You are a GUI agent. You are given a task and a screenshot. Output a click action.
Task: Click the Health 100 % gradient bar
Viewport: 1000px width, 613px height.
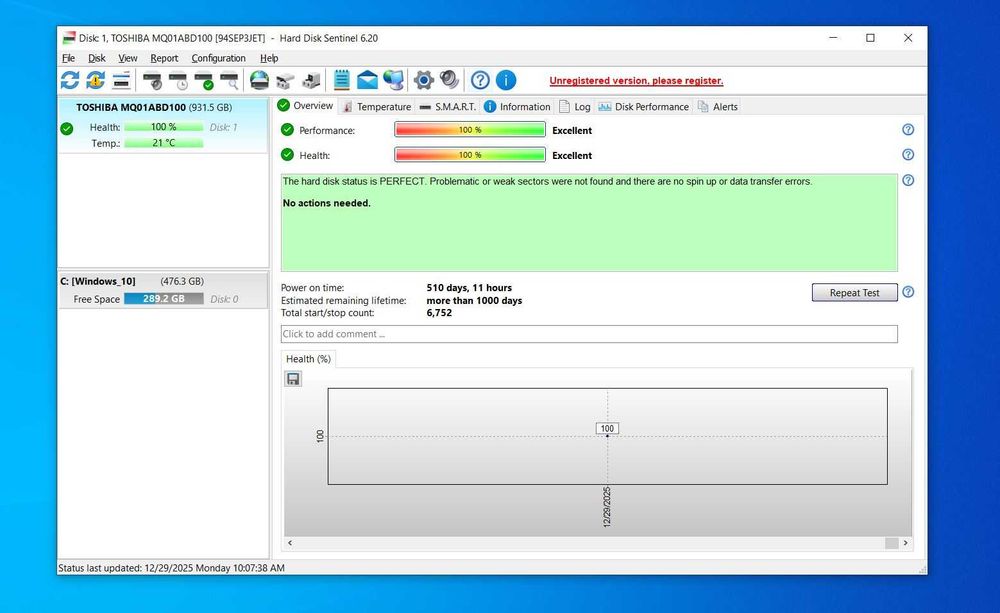470,154
